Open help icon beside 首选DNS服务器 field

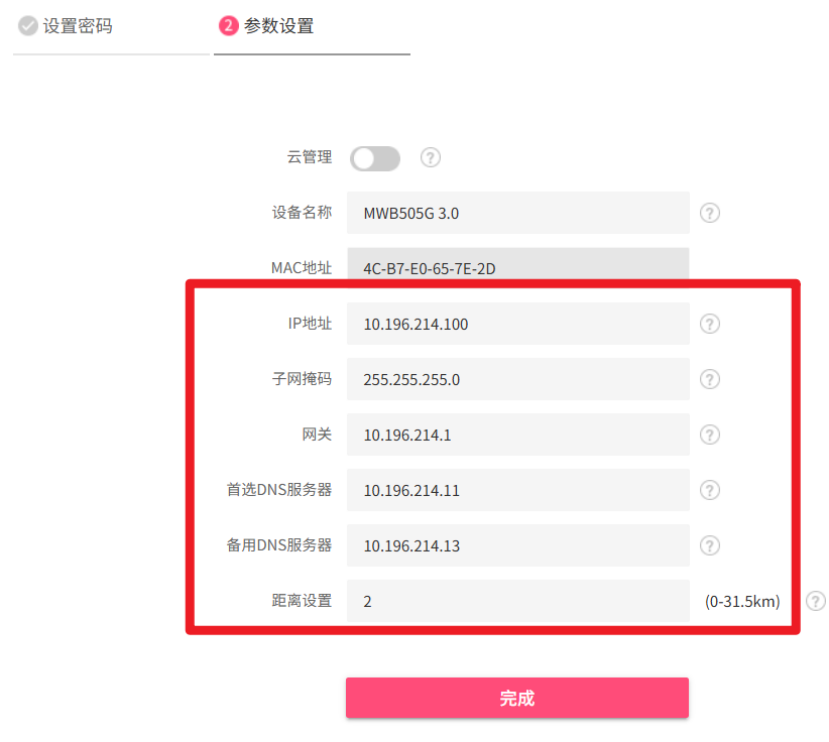point(710,490)
